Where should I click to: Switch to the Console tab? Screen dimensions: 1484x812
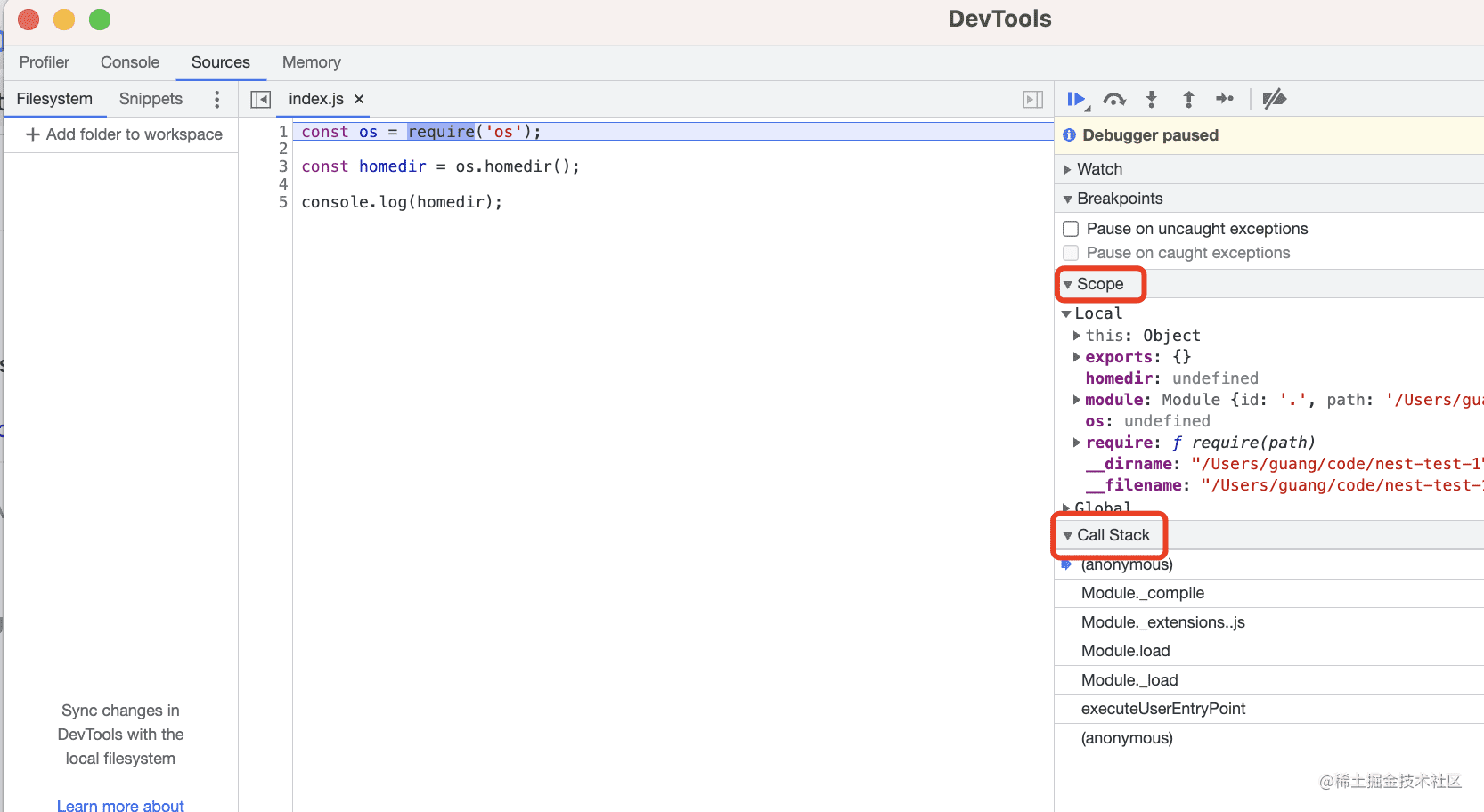[130, 62]
